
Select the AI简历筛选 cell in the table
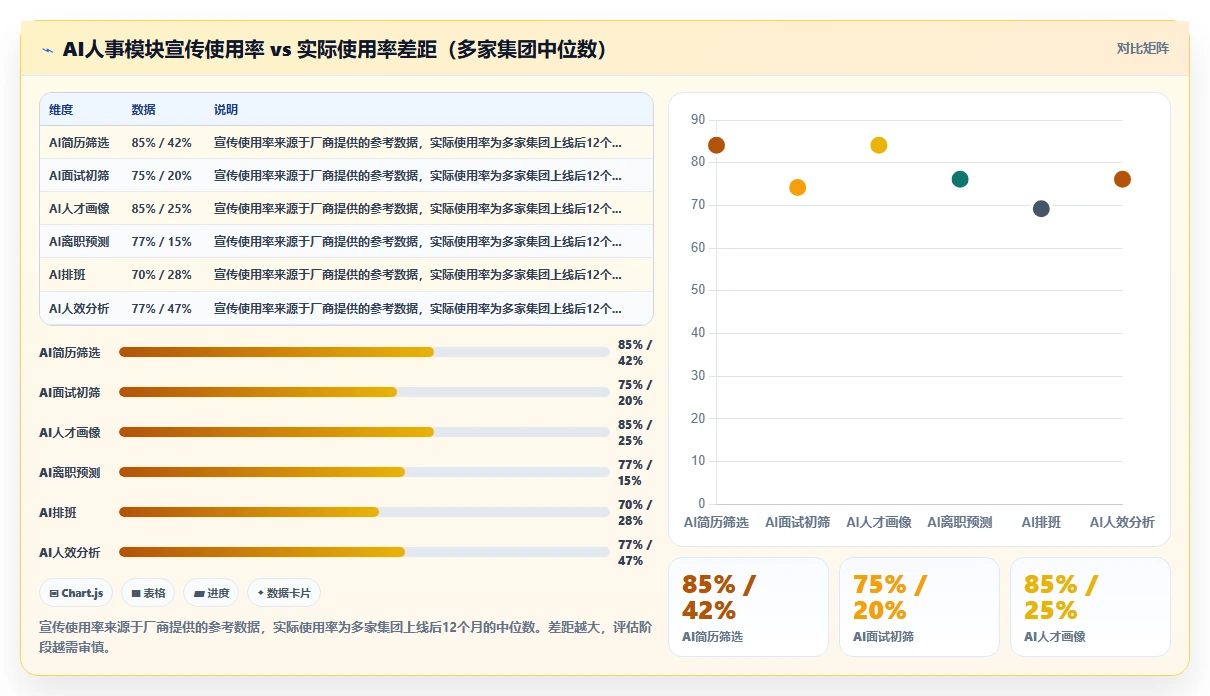pos(79,143)
